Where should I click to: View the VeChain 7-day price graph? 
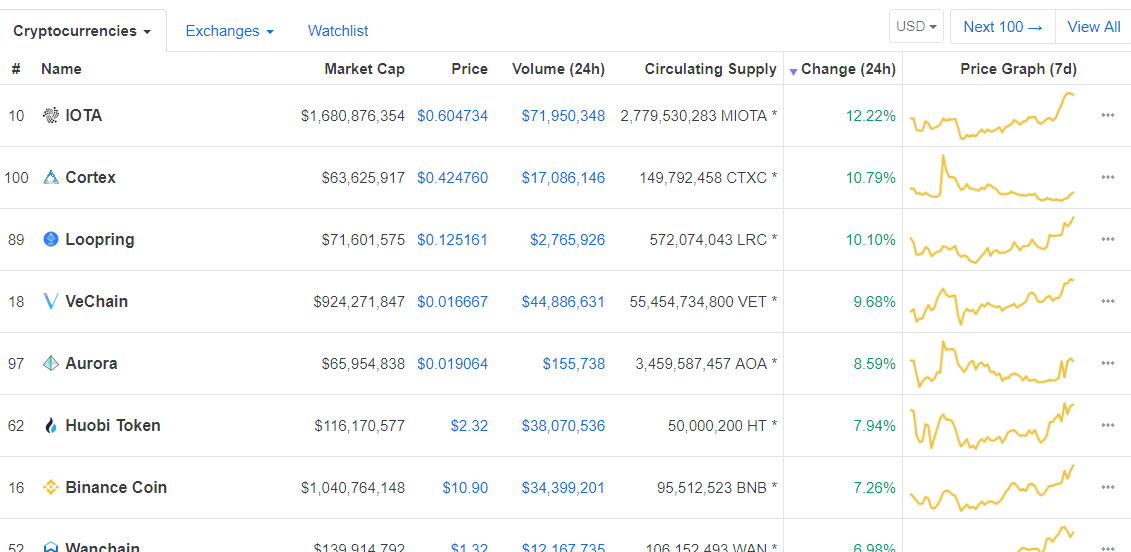(993, 302)
